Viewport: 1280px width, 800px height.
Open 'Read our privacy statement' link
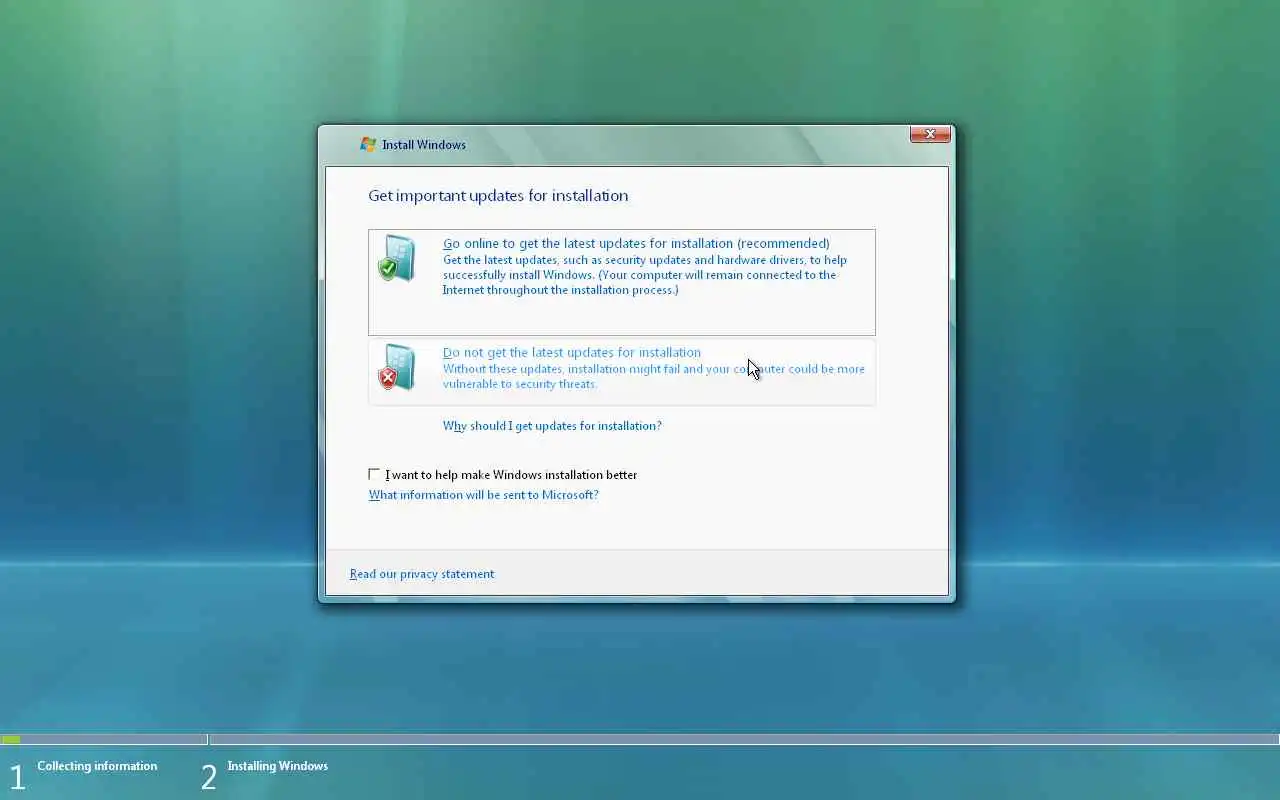click(422, 574)
